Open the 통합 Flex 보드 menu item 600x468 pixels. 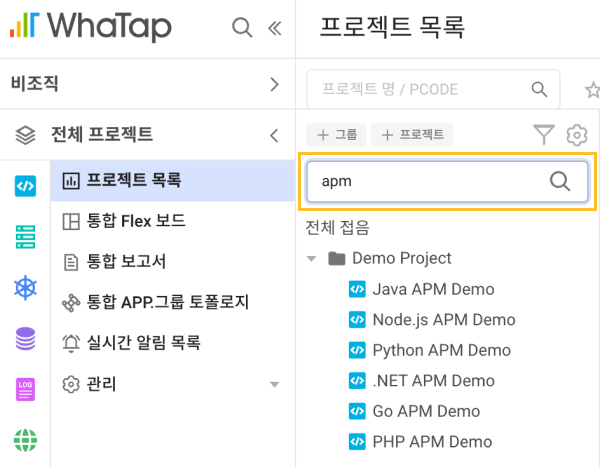(x=173, y=221)
